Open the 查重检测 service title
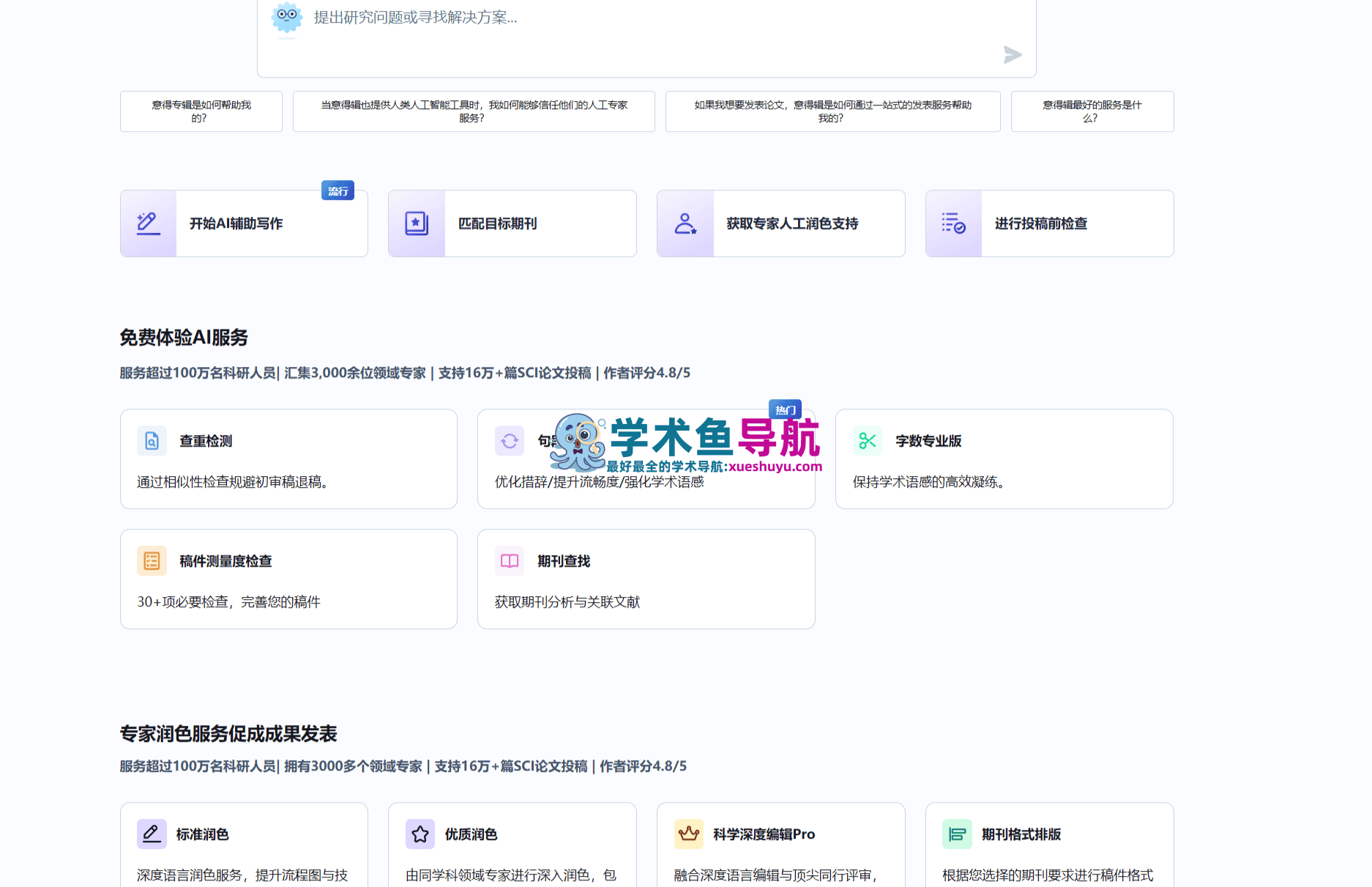The width and height of the screenshot is (1372, 887). 206,441
